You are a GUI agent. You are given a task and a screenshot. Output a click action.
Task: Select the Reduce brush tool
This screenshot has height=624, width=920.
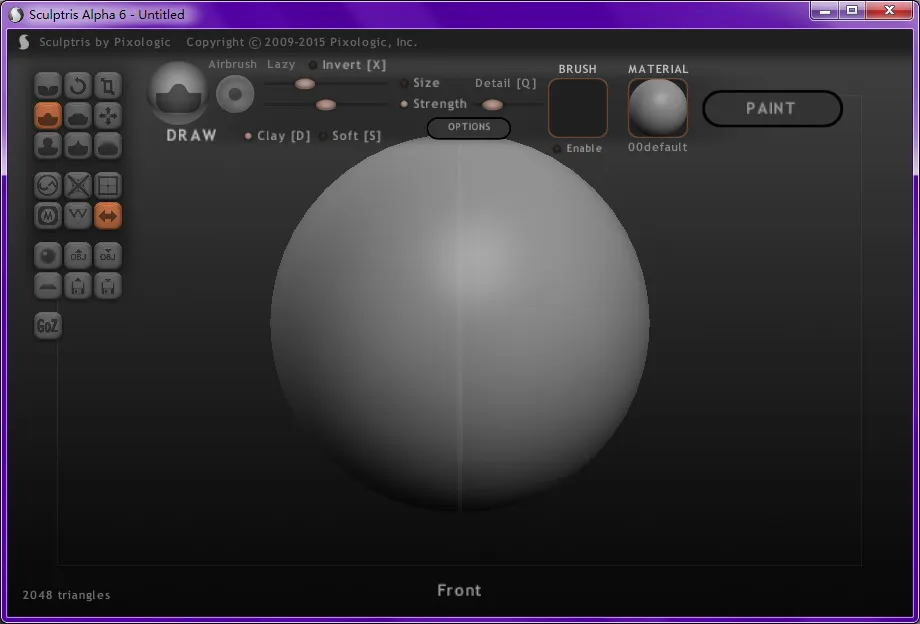pyautogui.click(x=48, y=186)
